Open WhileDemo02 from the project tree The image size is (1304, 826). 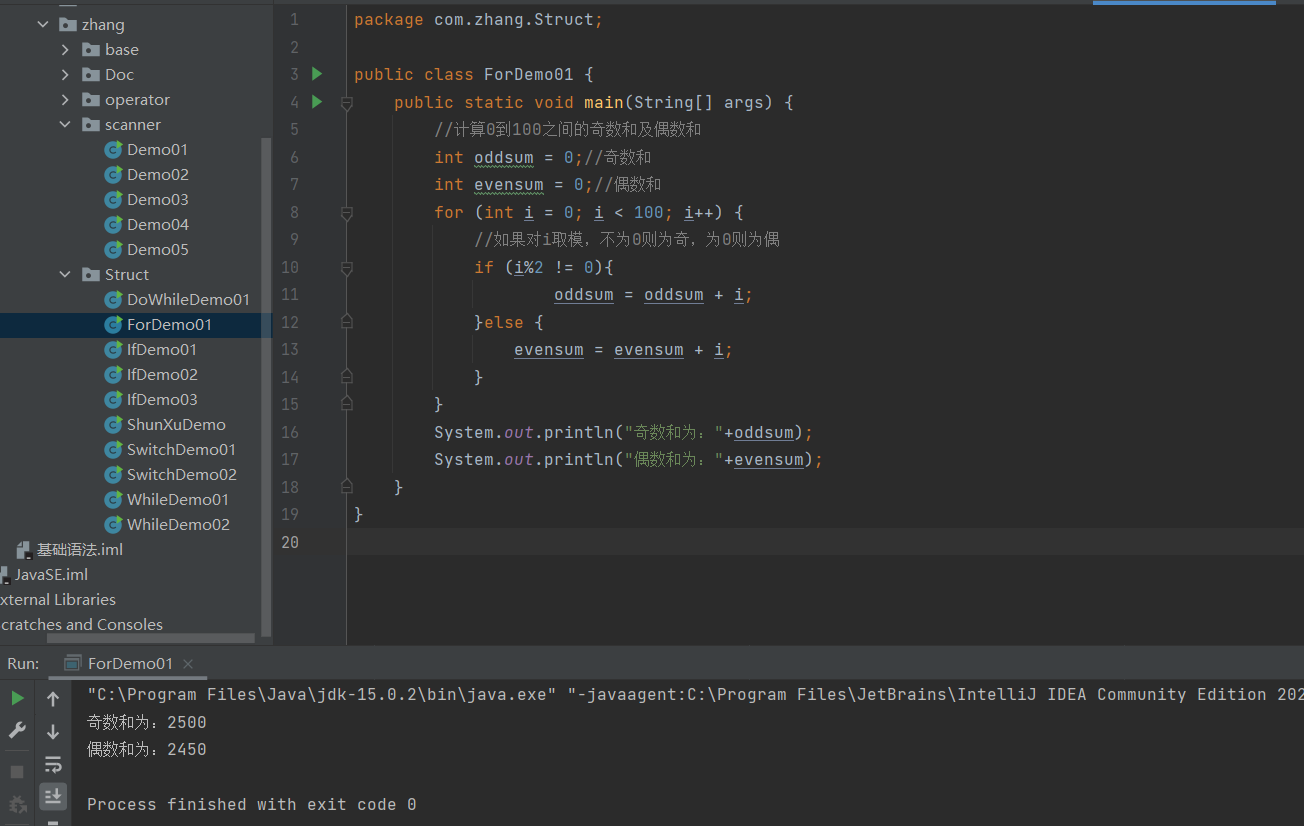pos(178,525)
